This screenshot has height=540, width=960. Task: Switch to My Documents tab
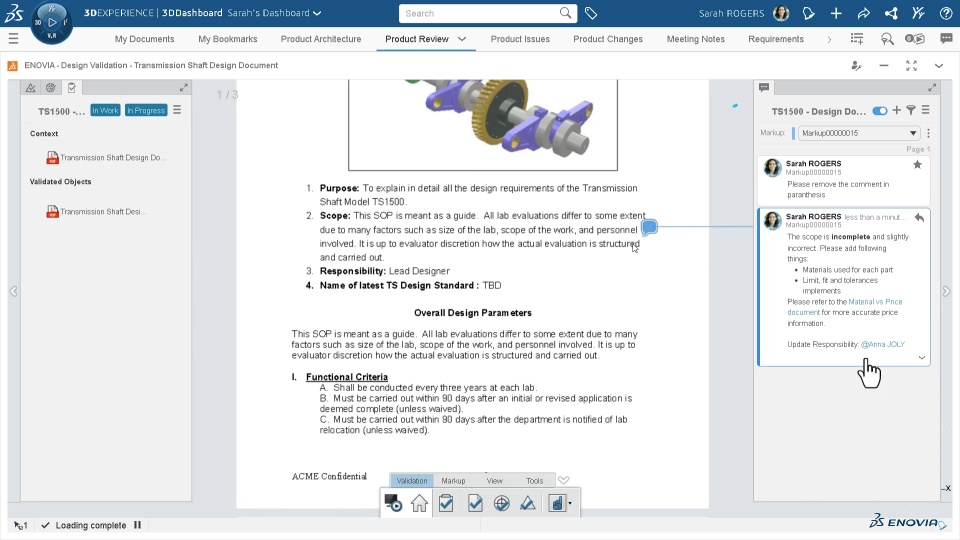click(x=144, y=39)
